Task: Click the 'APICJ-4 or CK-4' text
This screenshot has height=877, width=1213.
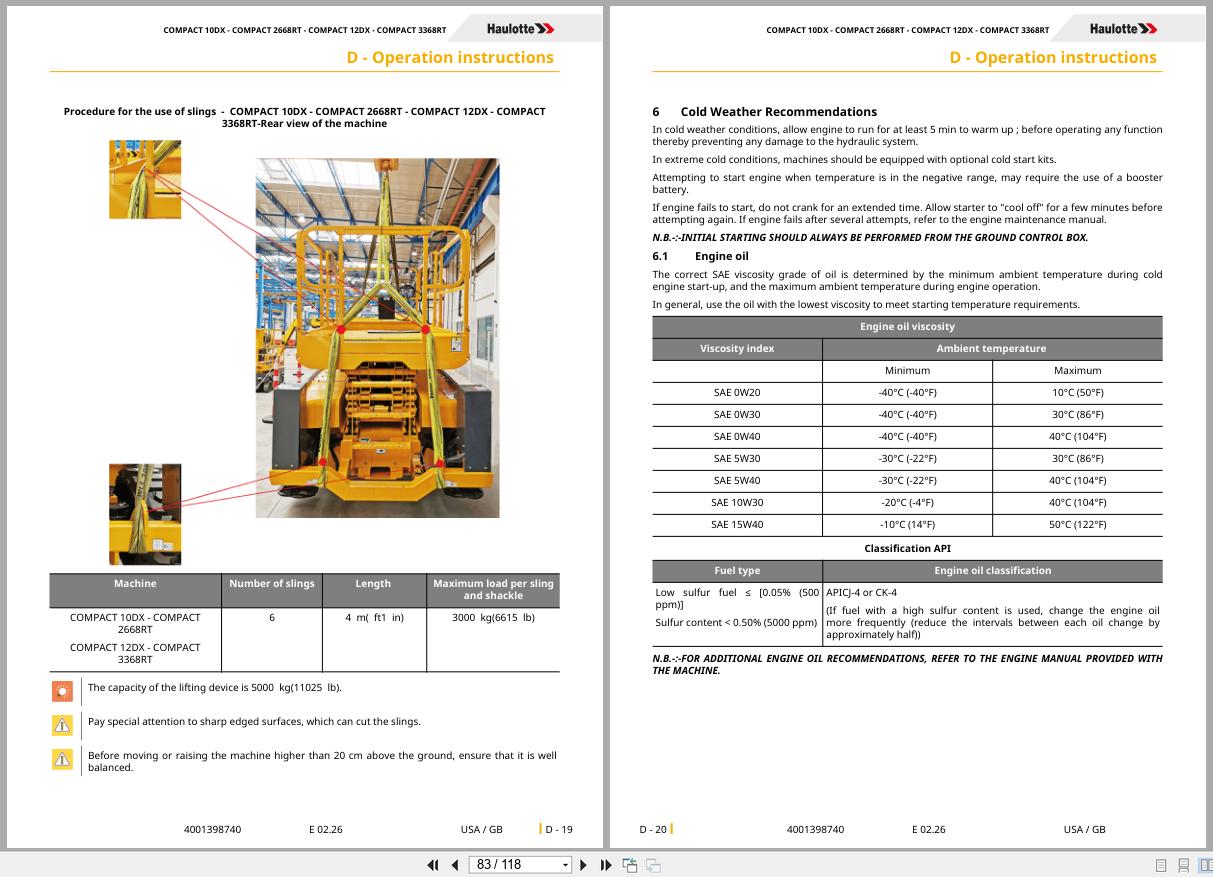Action: point(861,593)
